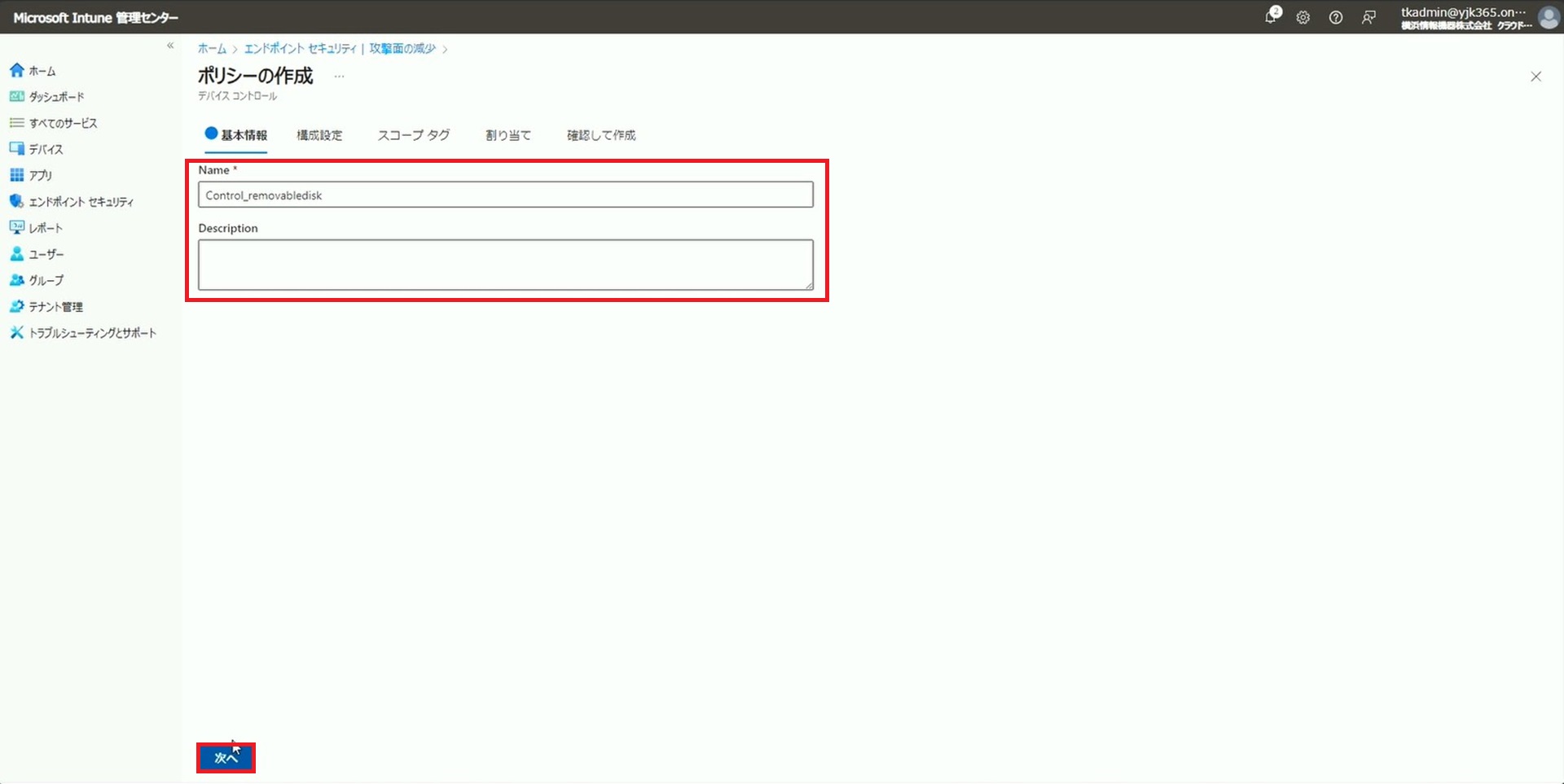The width and height of the screenshot is (1564, 784).
Task: Open the Users icon in sidebar
Action: [x=16, y=254]
